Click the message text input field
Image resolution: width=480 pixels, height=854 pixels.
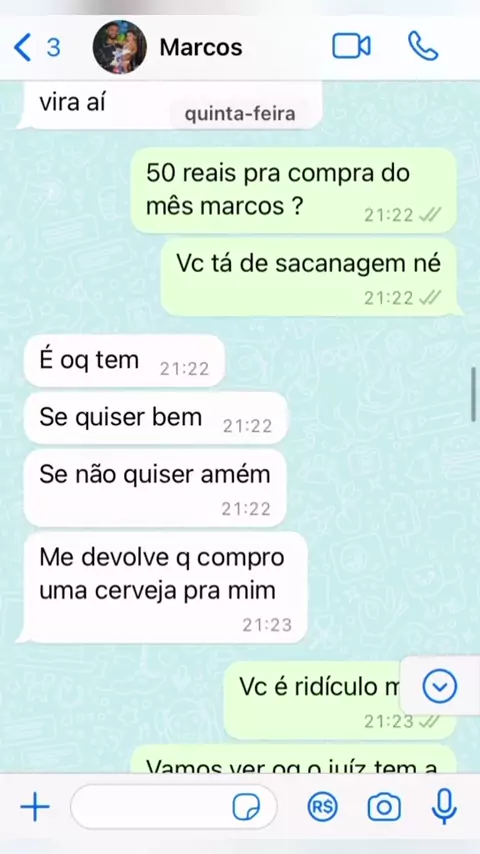point(174,807)
